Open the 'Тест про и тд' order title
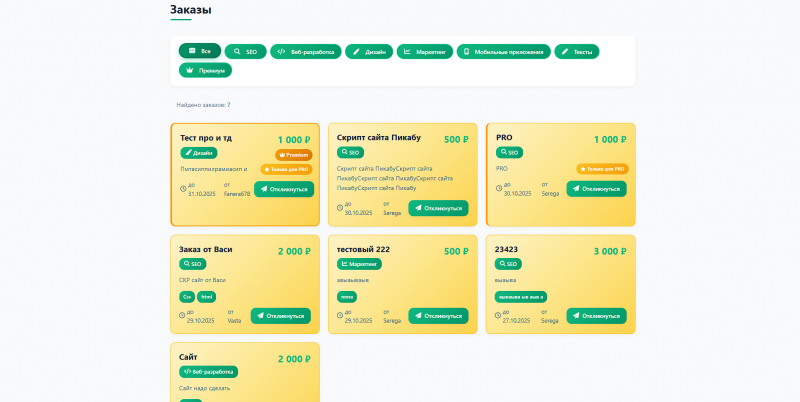The image size is (800, 402). [x=206, y=138]
